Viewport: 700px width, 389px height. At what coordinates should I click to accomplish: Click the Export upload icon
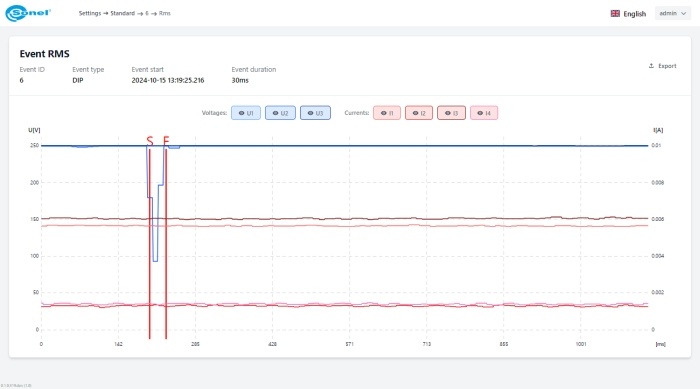pos(651,66)
